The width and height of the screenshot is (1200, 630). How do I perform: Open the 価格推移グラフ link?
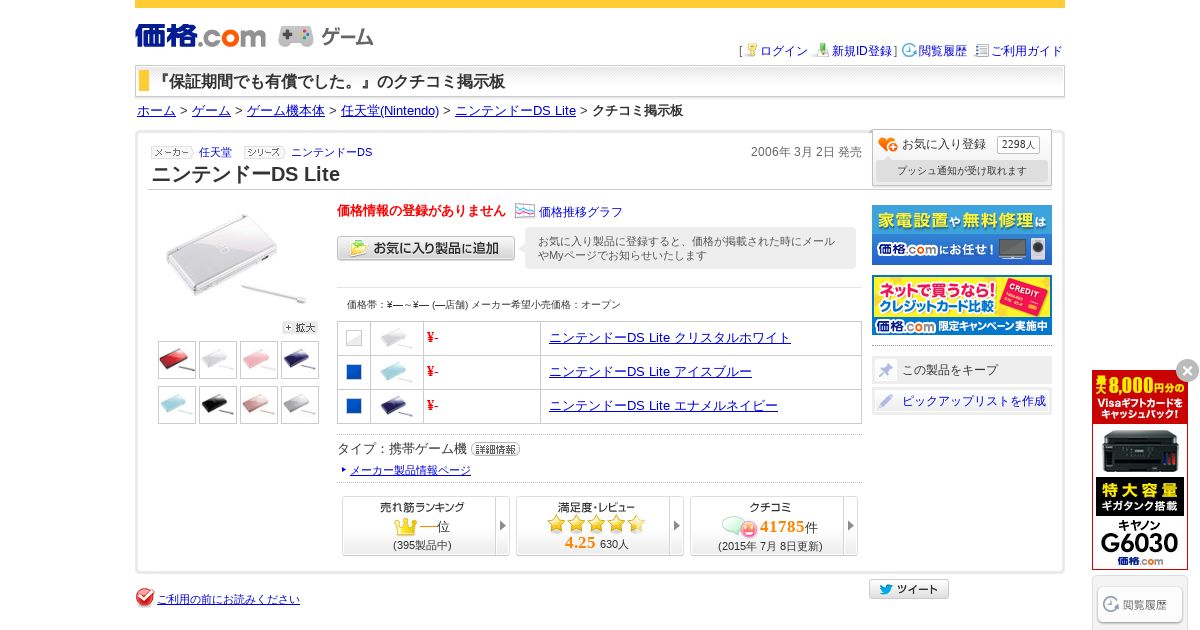580,212
